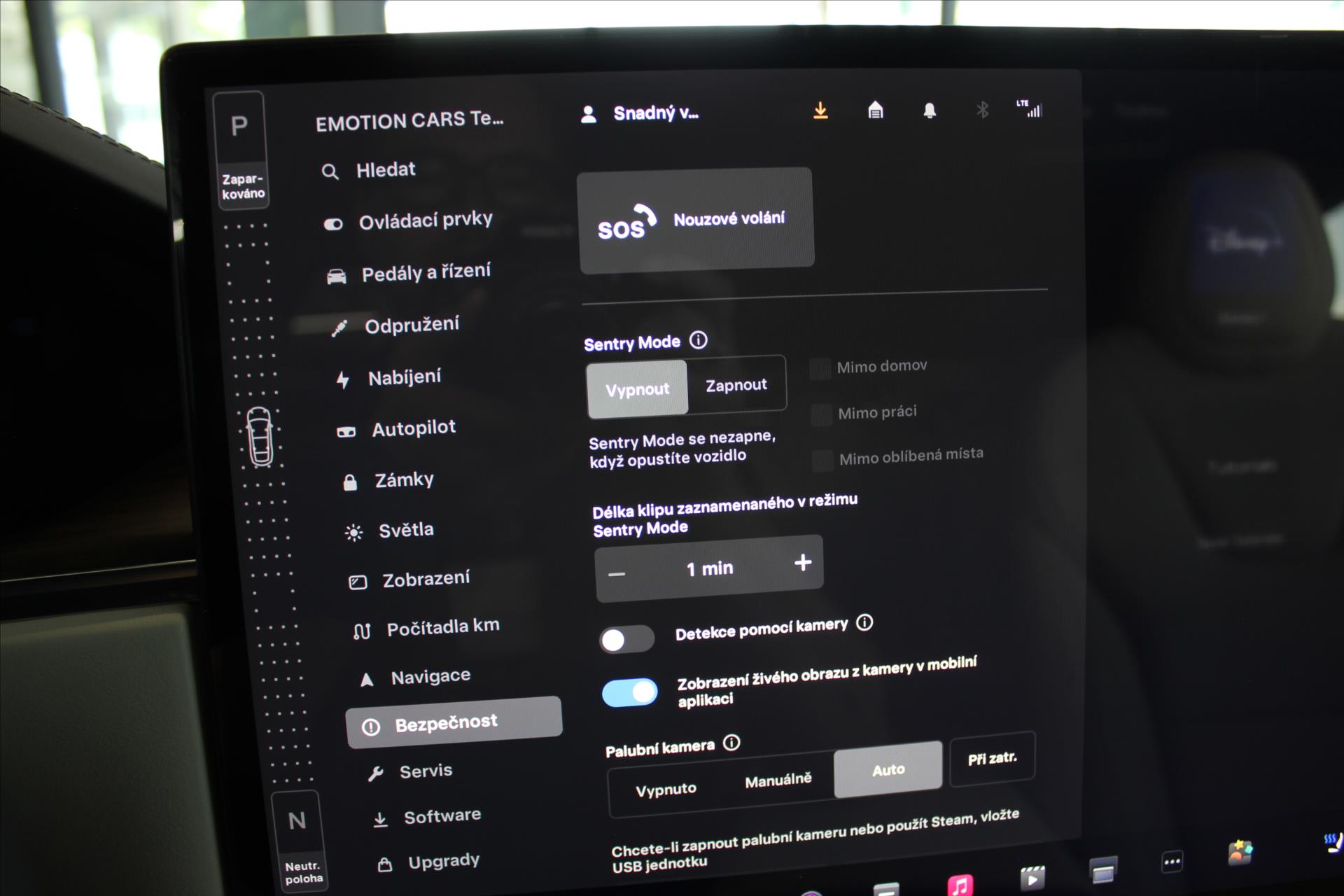This screenshot has height=896, width=1344.
Task: Click info icon next to Palubní kamera
Action: 731,743
